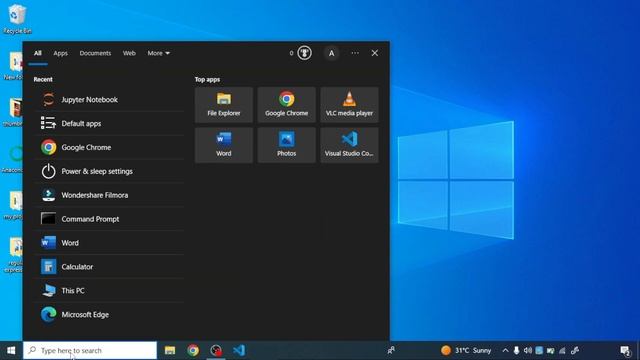Open Default apps from Recent list

[x=109, y=123]
